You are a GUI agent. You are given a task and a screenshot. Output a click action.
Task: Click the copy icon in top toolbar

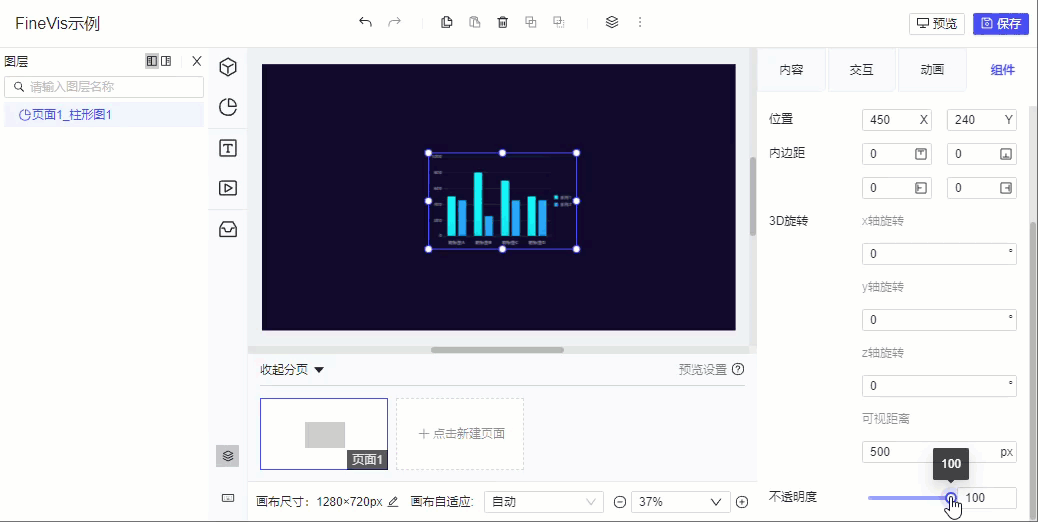click(x=447, y=22)
